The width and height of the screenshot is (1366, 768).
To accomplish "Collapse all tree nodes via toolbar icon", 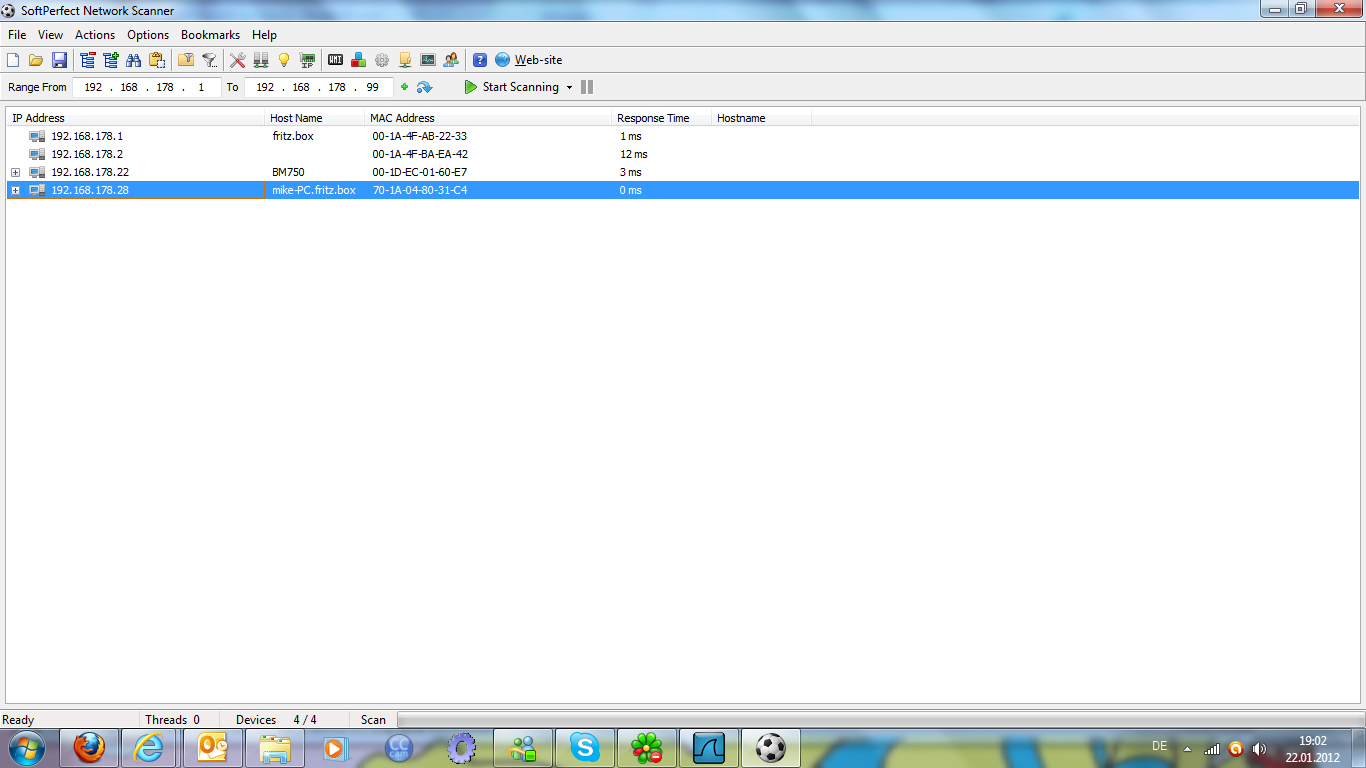I will [88, 60].
